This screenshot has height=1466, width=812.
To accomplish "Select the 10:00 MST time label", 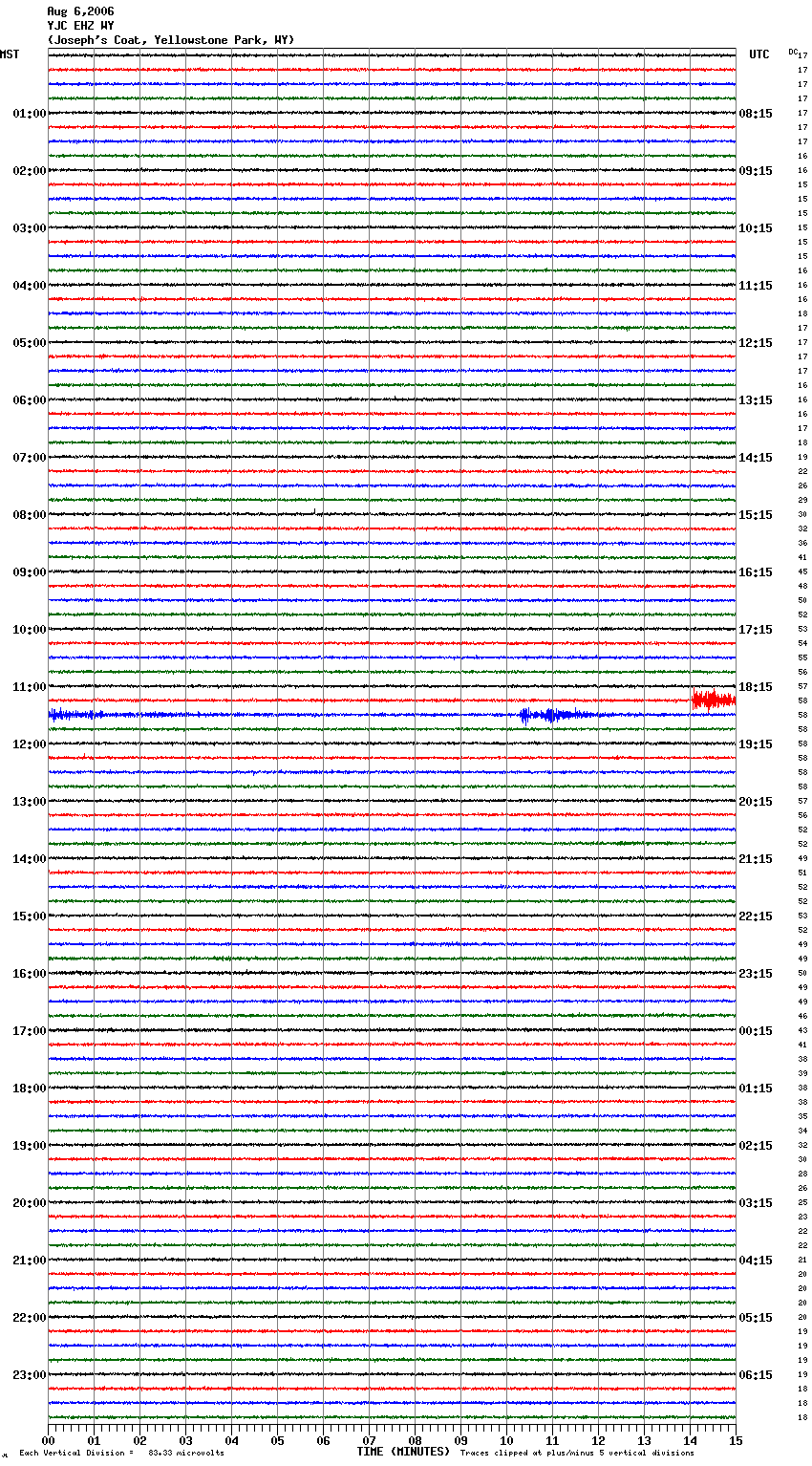I will point(30,630).
